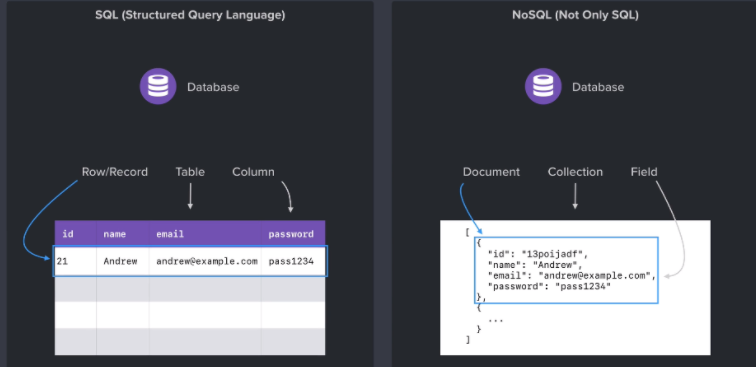Click the 'Field' label
Viewport: 756px width, 367px height.
tap(644, 172)
